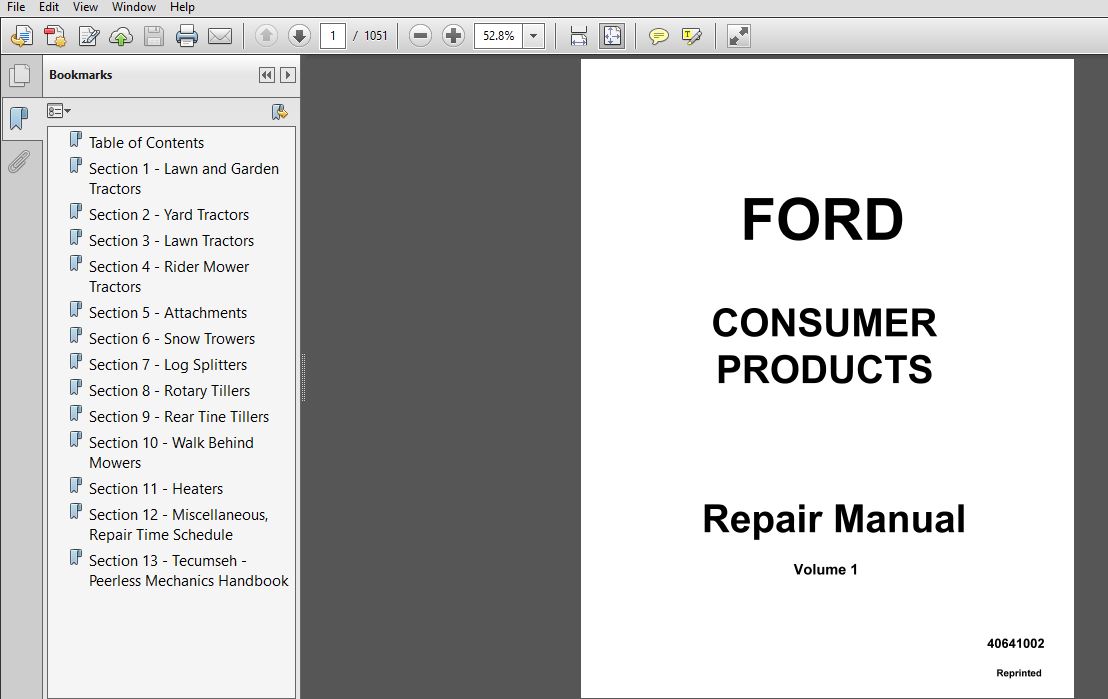Click the email envelope icon
This screenshot has width=1108, height=699.
point(220,36)
